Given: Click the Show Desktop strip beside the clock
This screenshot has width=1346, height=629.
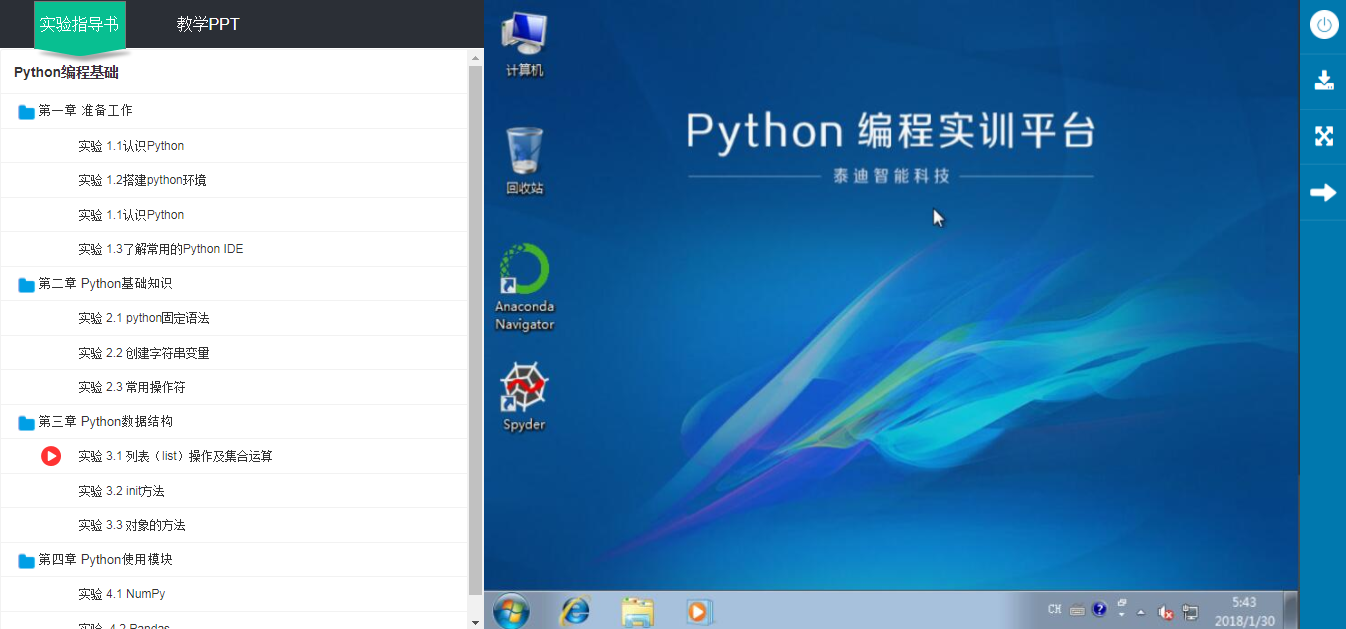Looking at the screenshot, I should (x=1291, y=610).
